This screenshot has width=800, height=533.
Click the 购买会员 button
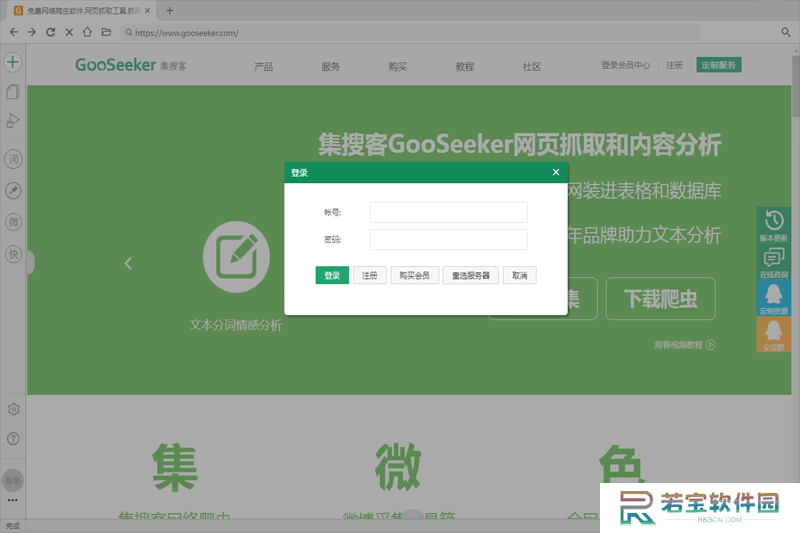coord(414,275)
